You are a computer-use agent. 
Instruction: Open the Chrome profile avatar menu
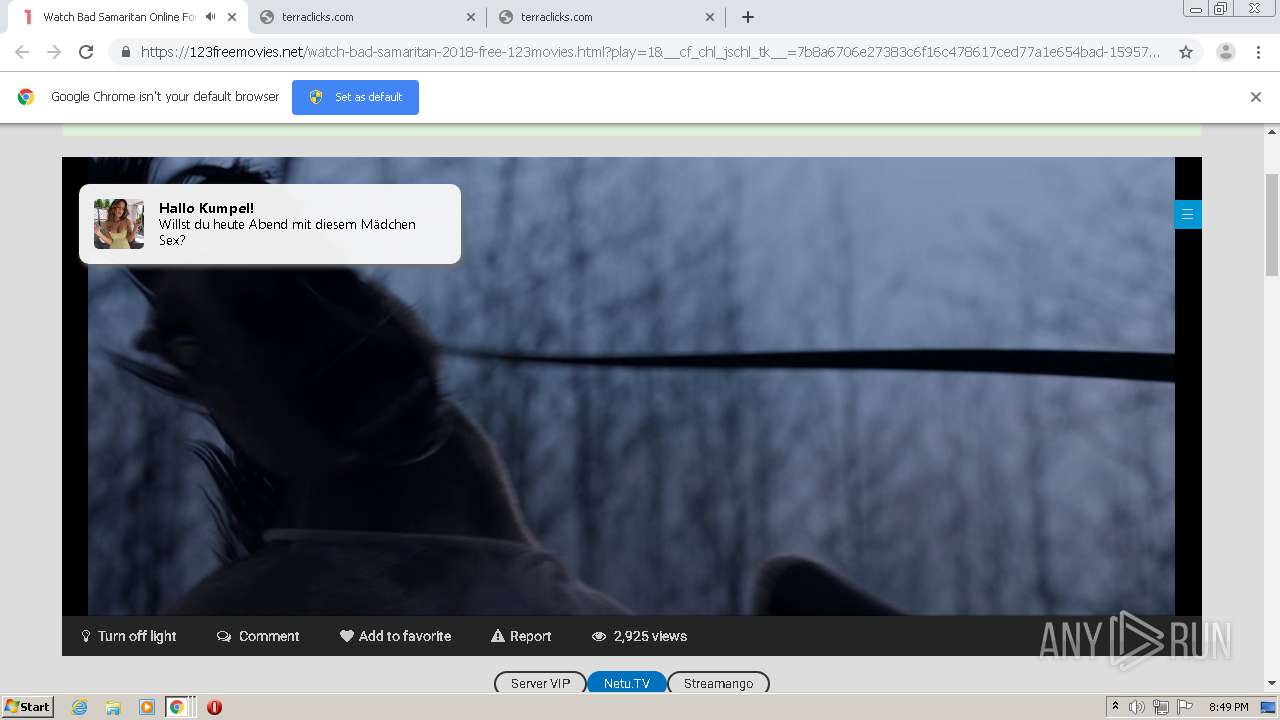pyautogui.click(x=1226, y=52)
